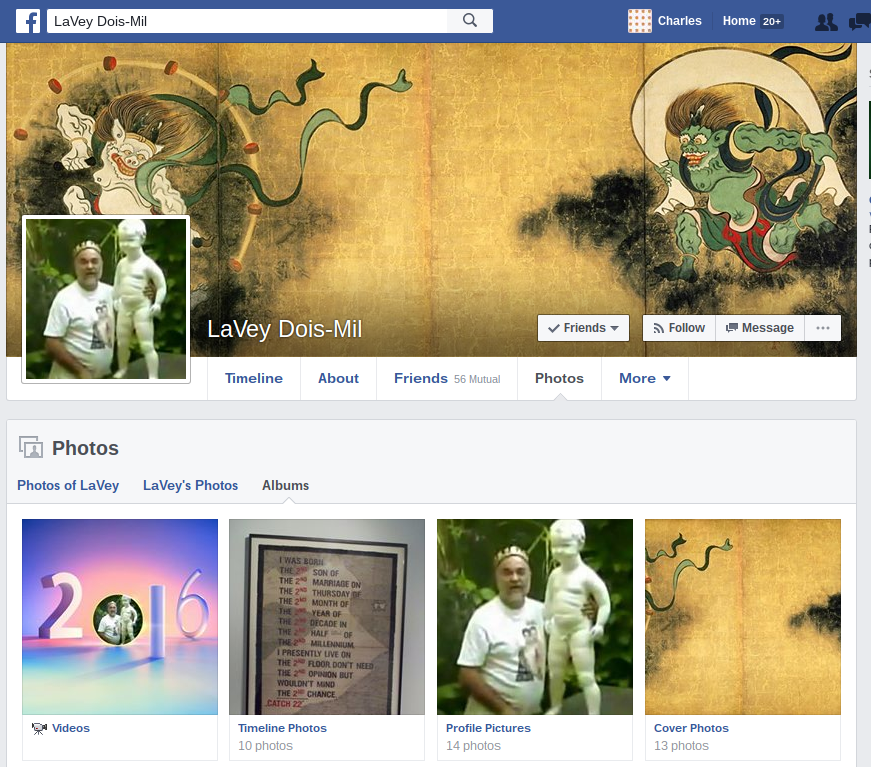
Task: Click the '13 photos' count text
Action: tap(681, 746)
